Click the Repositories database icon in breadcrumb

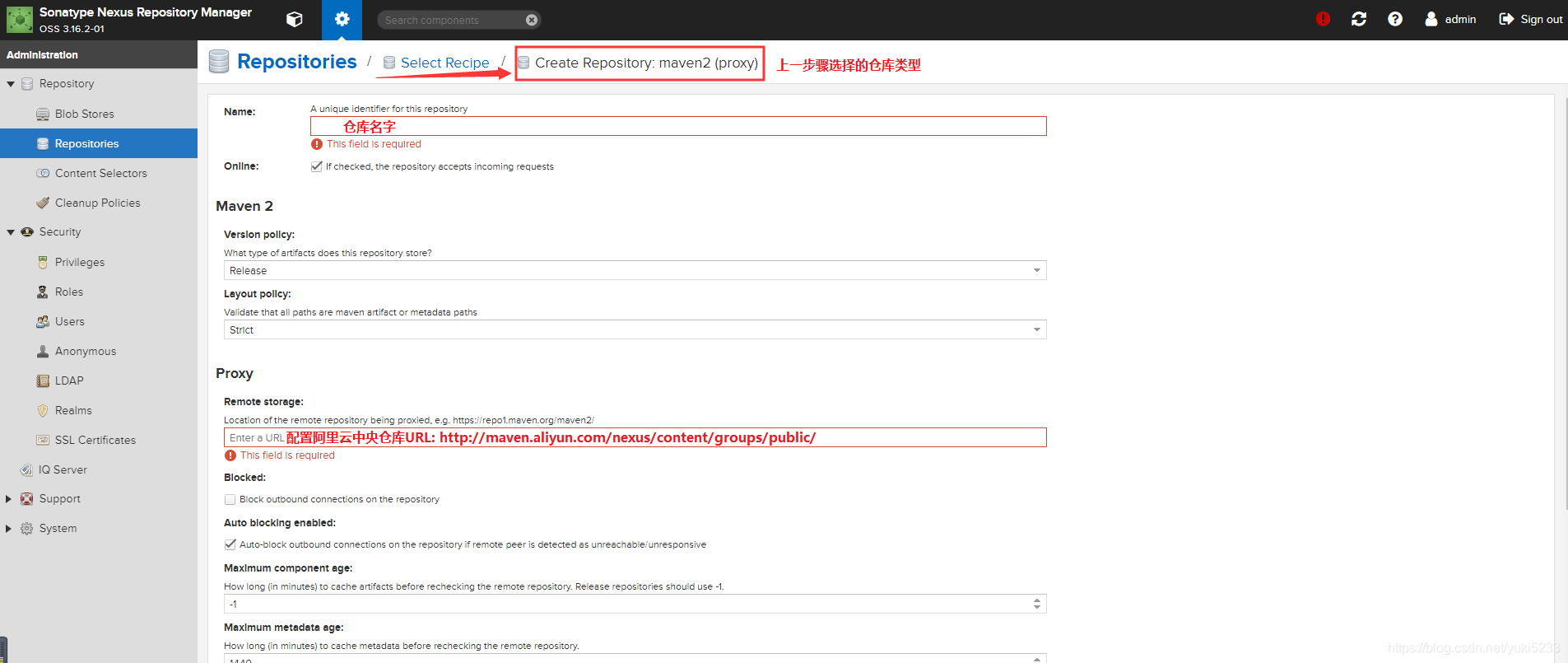point(219,62)
